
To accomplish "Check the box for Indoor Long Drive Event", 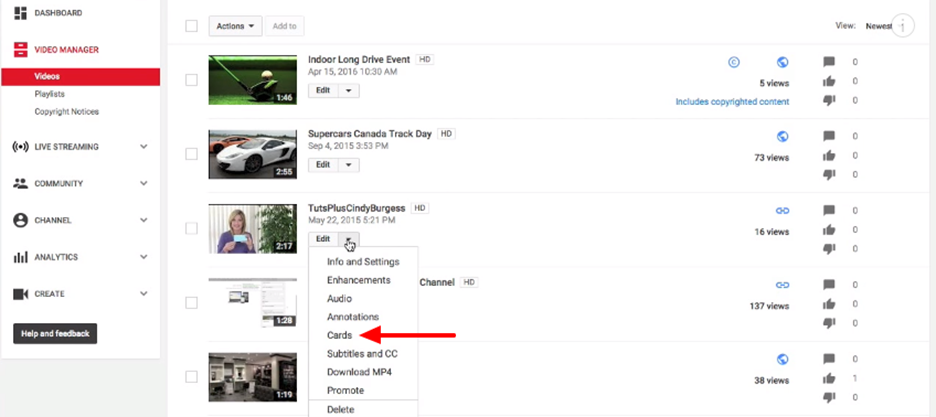I will coord(191,80).
